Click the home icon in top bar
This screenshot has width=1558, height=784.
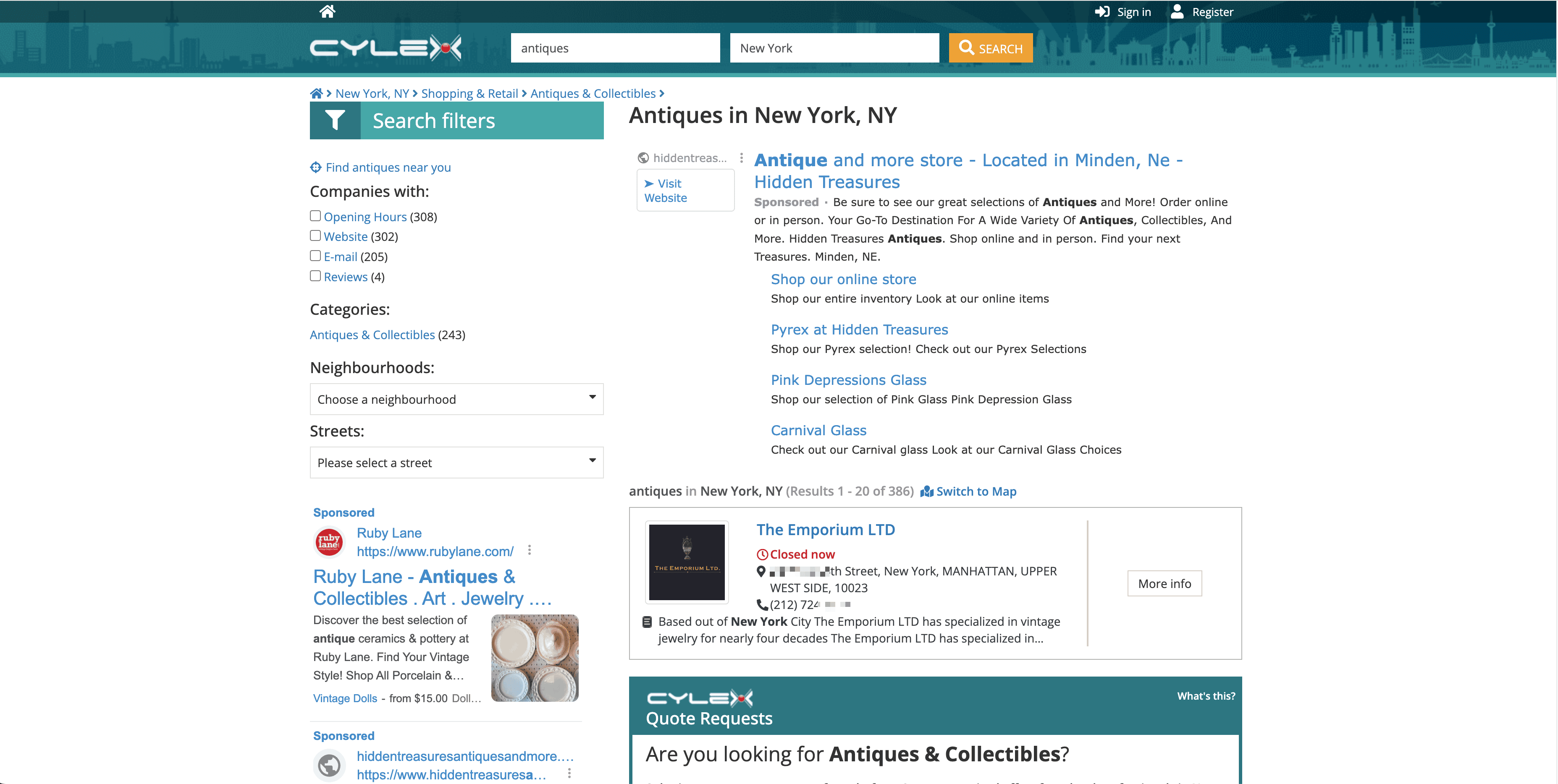327,11
